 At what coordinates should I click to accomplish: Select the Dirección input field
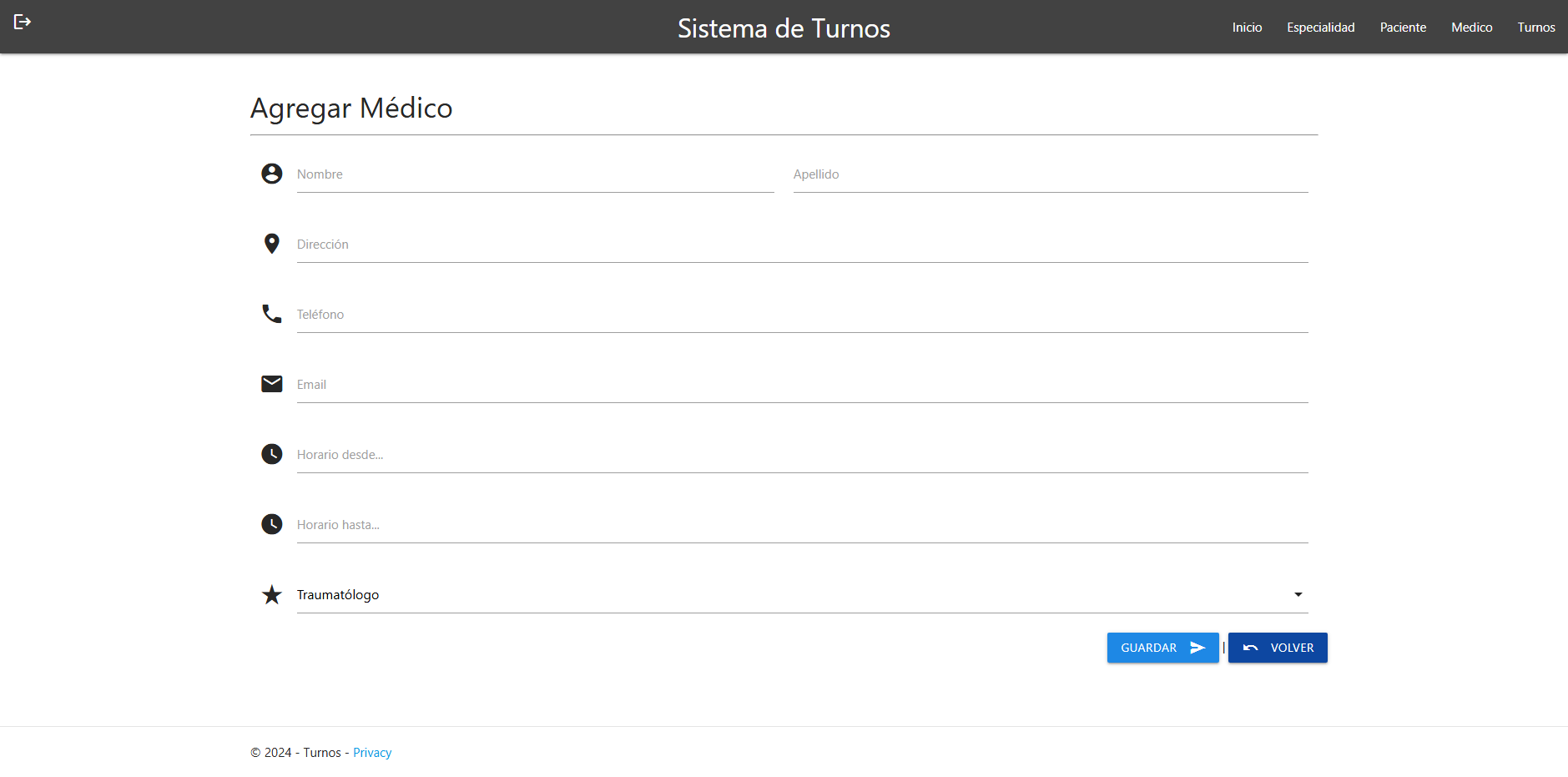pos(802,245)
